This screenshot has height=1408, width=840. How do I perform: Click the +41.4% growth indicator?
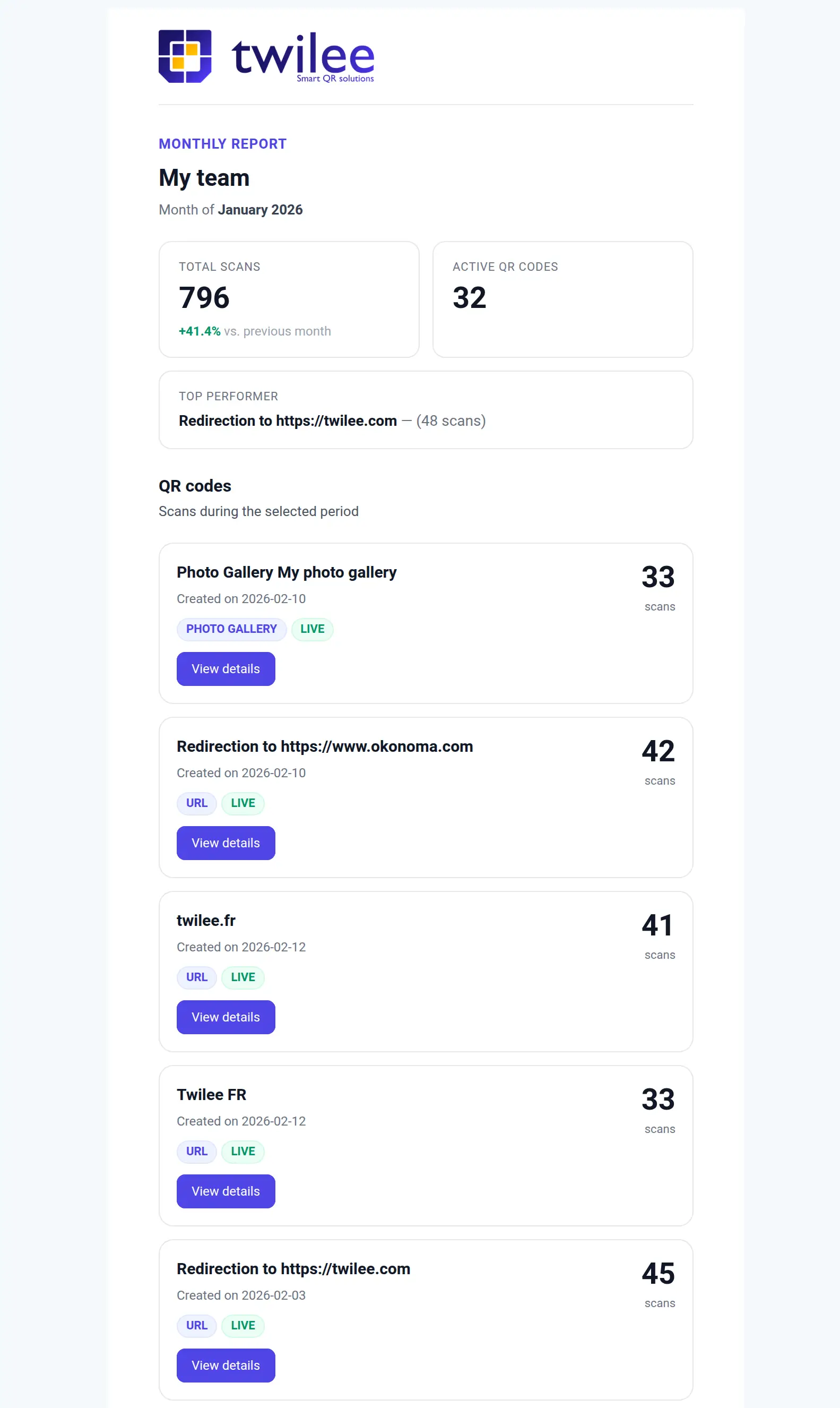point(199,331)
